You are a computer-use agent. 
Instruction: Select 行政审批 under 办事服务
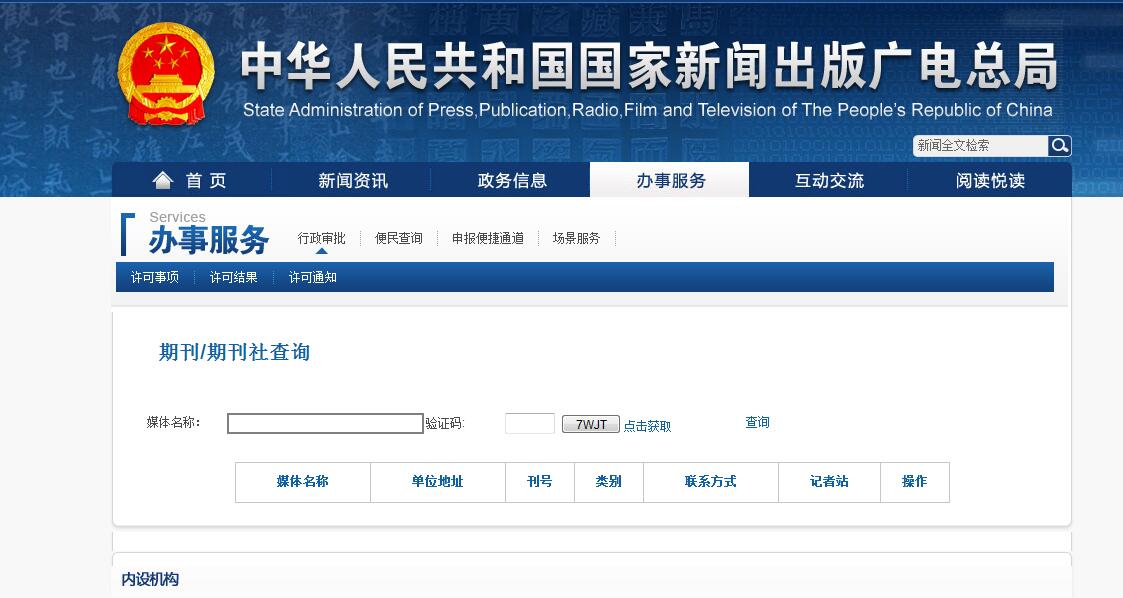coord(322,237)
